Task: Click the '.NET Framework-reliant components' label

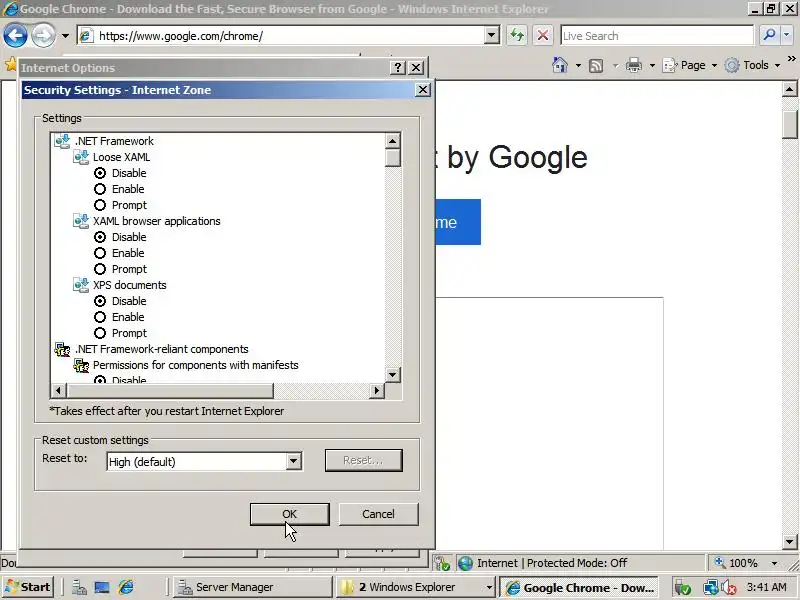Action: (x=162, y=349)
